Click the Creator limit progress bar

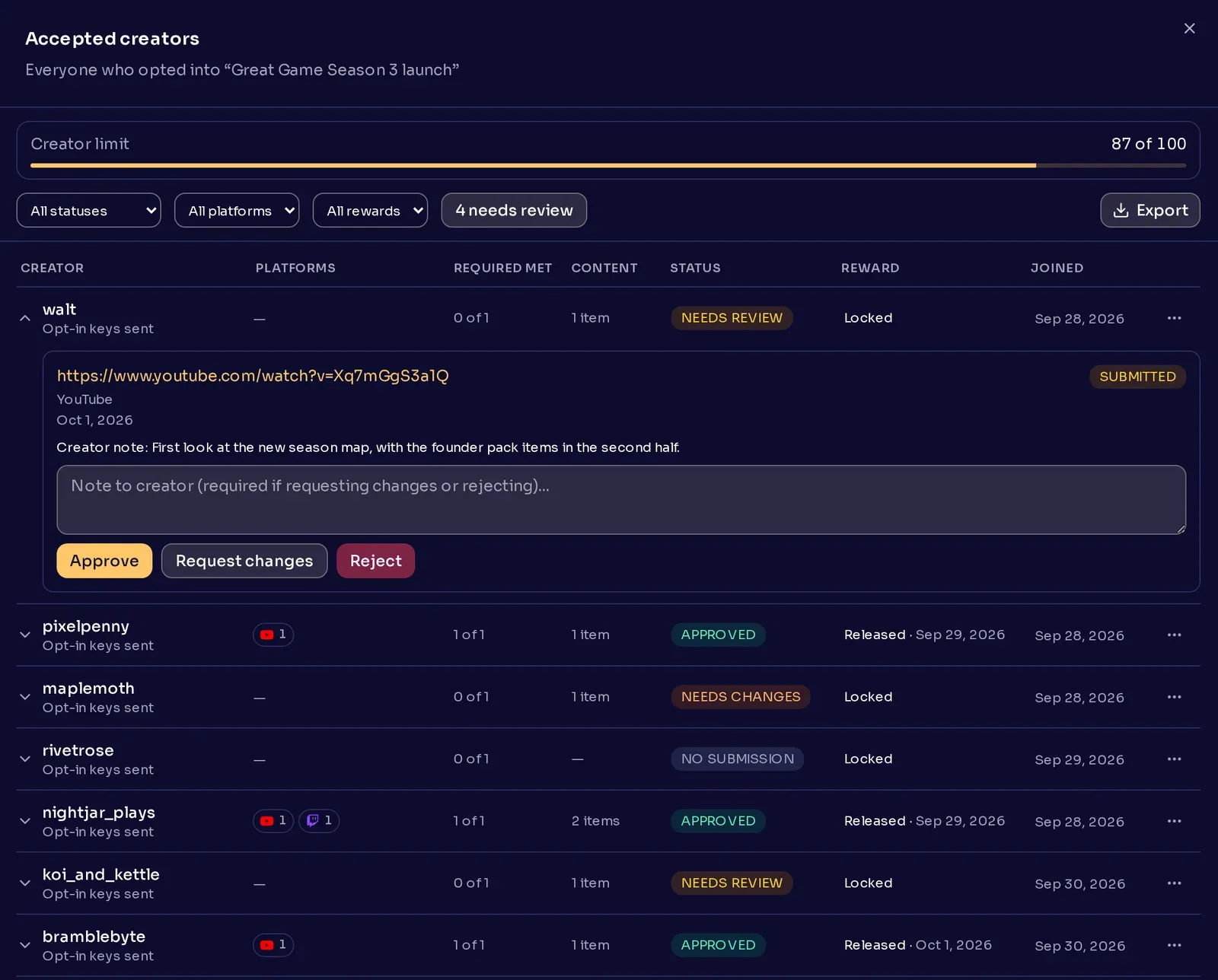tap(608, 165)
